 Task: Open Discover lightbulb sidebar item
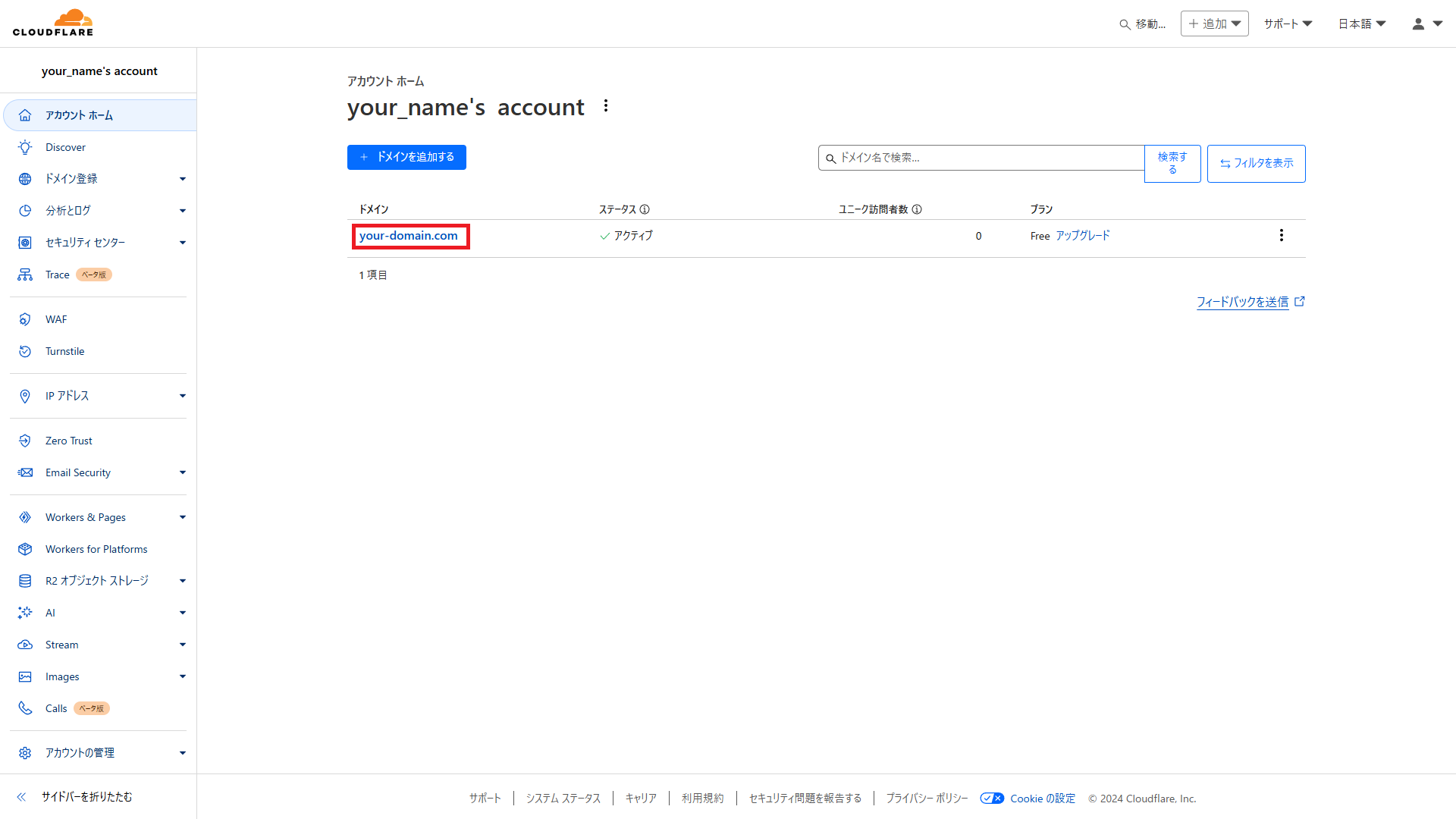pyautogui.click(x=65, y=147)
